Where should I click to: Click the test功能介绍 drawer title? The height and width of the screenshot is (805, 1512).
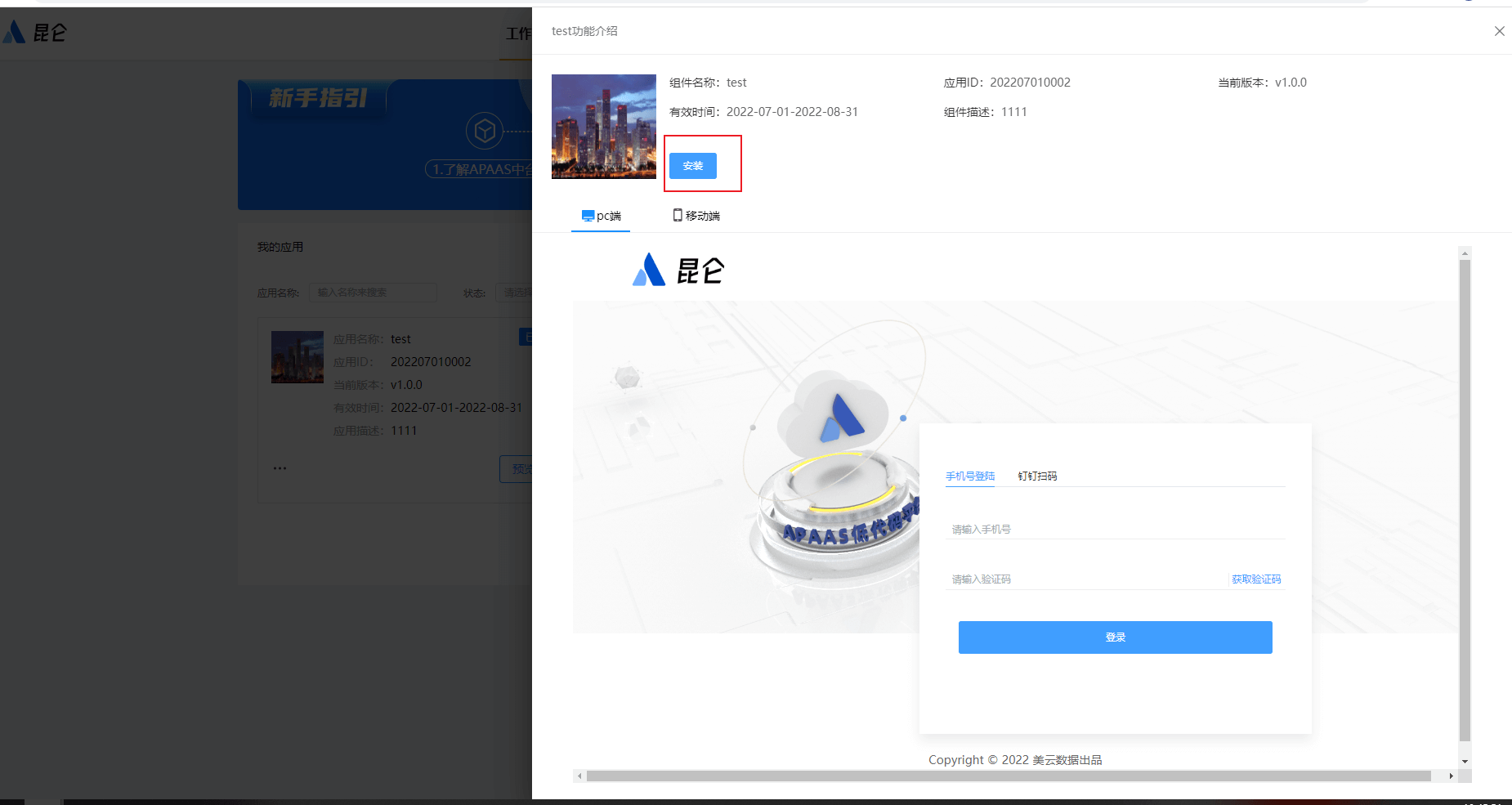click(584, 31)
